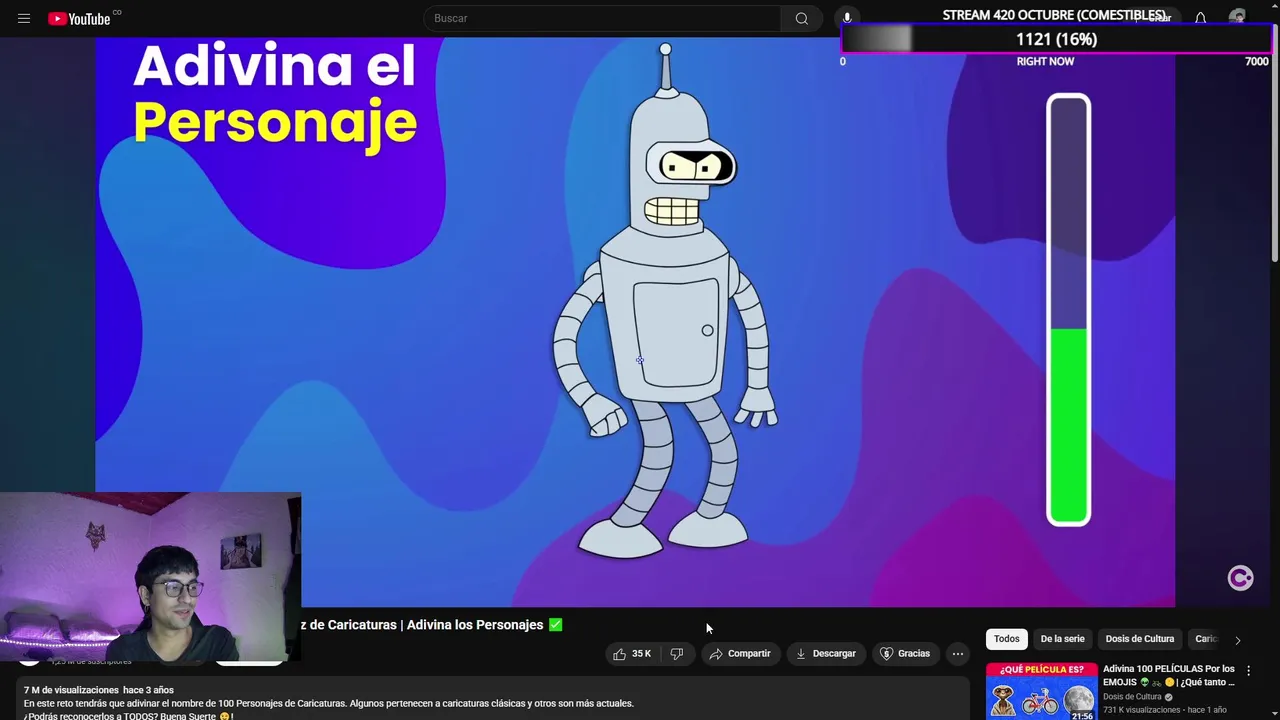Open the YouTube hamburger guide menu
The image size is (1280, 720).
click(24, 18)
